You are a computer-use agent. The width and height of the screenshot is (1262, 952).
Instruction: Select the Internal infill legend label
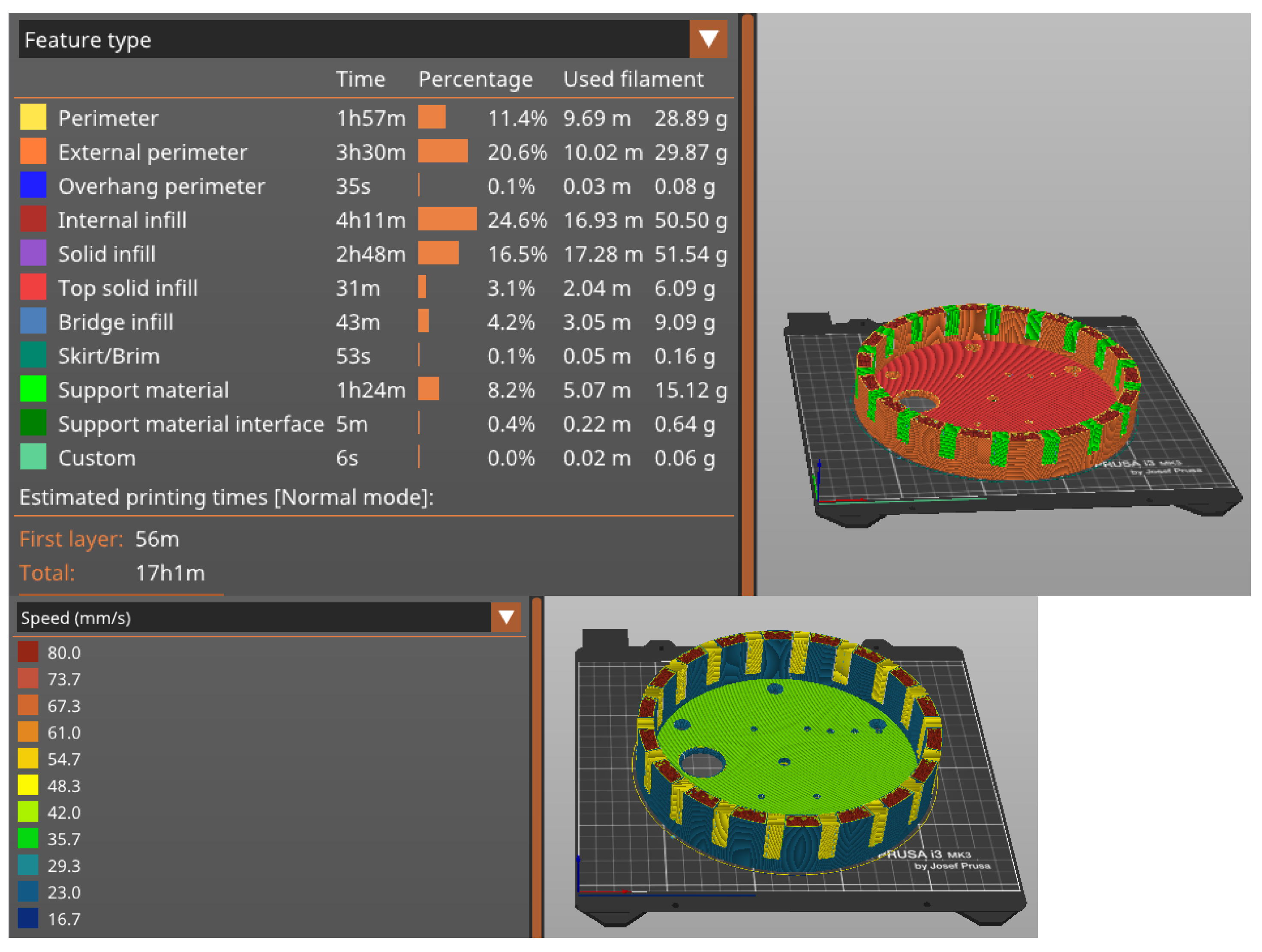click(122, 220)
